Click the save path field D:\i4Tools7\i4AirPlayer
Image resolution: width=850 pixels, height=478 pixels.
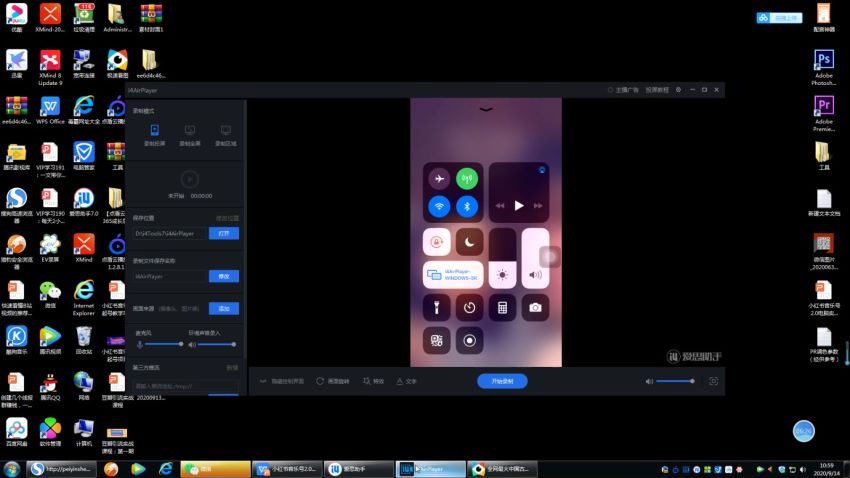coord(170,233)
